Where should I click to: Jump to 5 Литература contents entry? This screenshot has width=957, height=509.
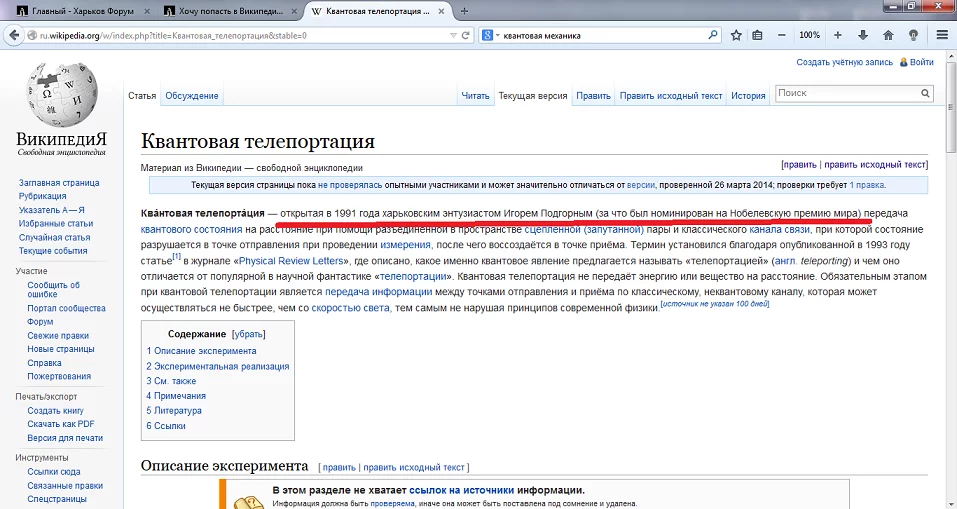point(174,411)
